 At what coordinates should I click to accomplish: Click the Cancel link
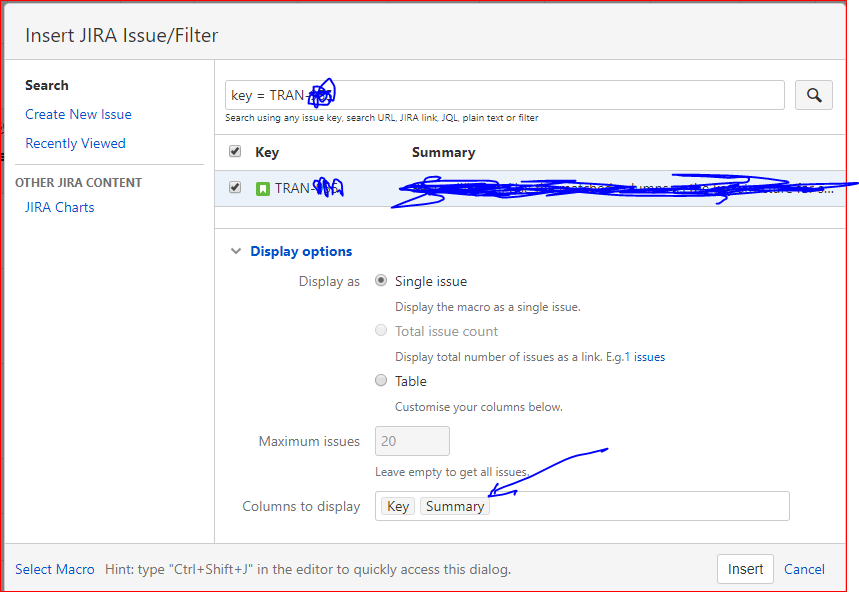tap(804, 570)
